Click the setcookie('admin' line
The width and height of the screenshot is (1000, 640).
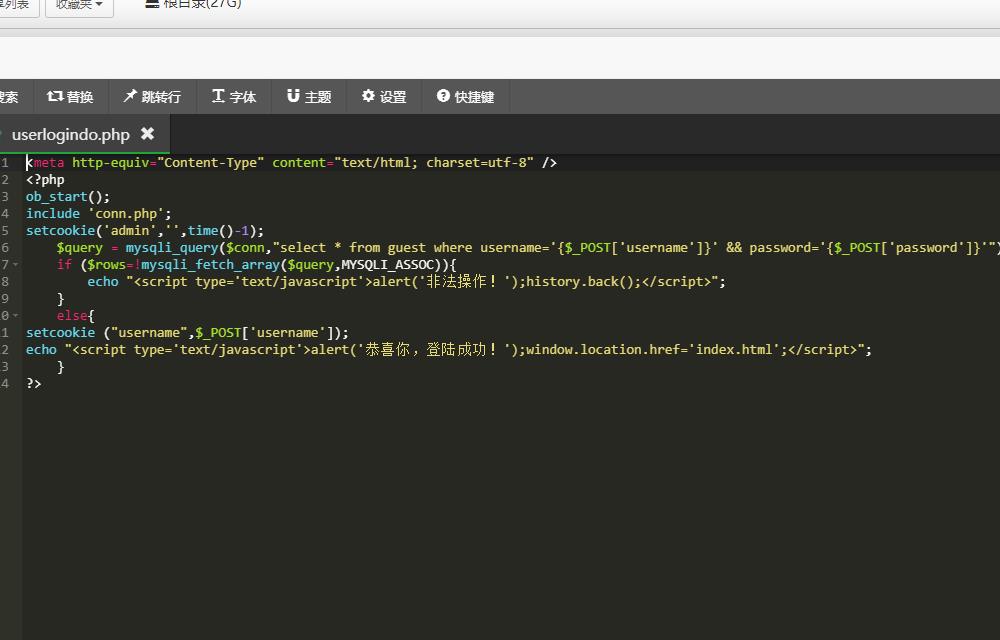pos(145,231)
